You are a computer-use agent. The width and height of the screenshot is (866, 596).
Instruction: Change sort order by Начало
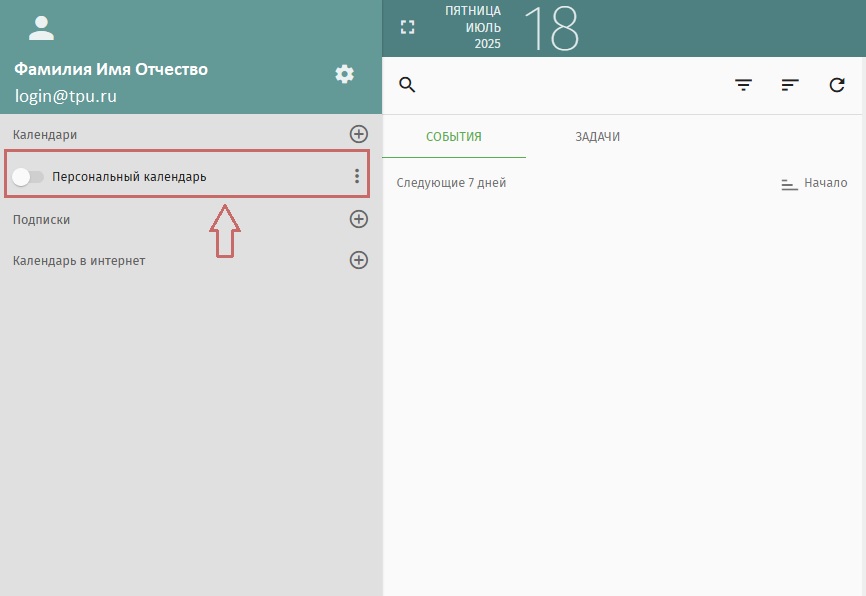[814, 183]
